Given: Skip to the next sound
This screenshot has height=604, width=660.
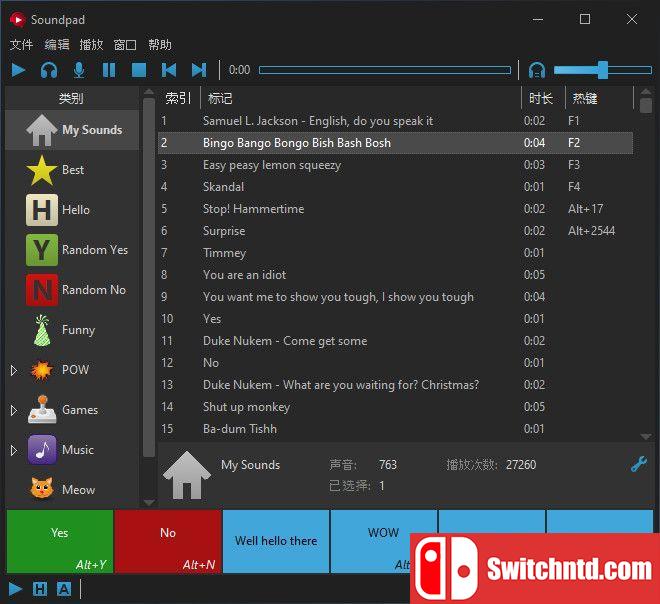Looking at the screenshot, I should (199, 70).
